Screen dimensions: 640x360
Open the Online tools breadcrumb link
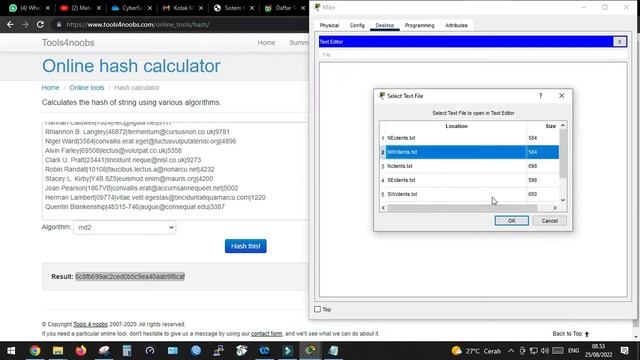(87, 88)
